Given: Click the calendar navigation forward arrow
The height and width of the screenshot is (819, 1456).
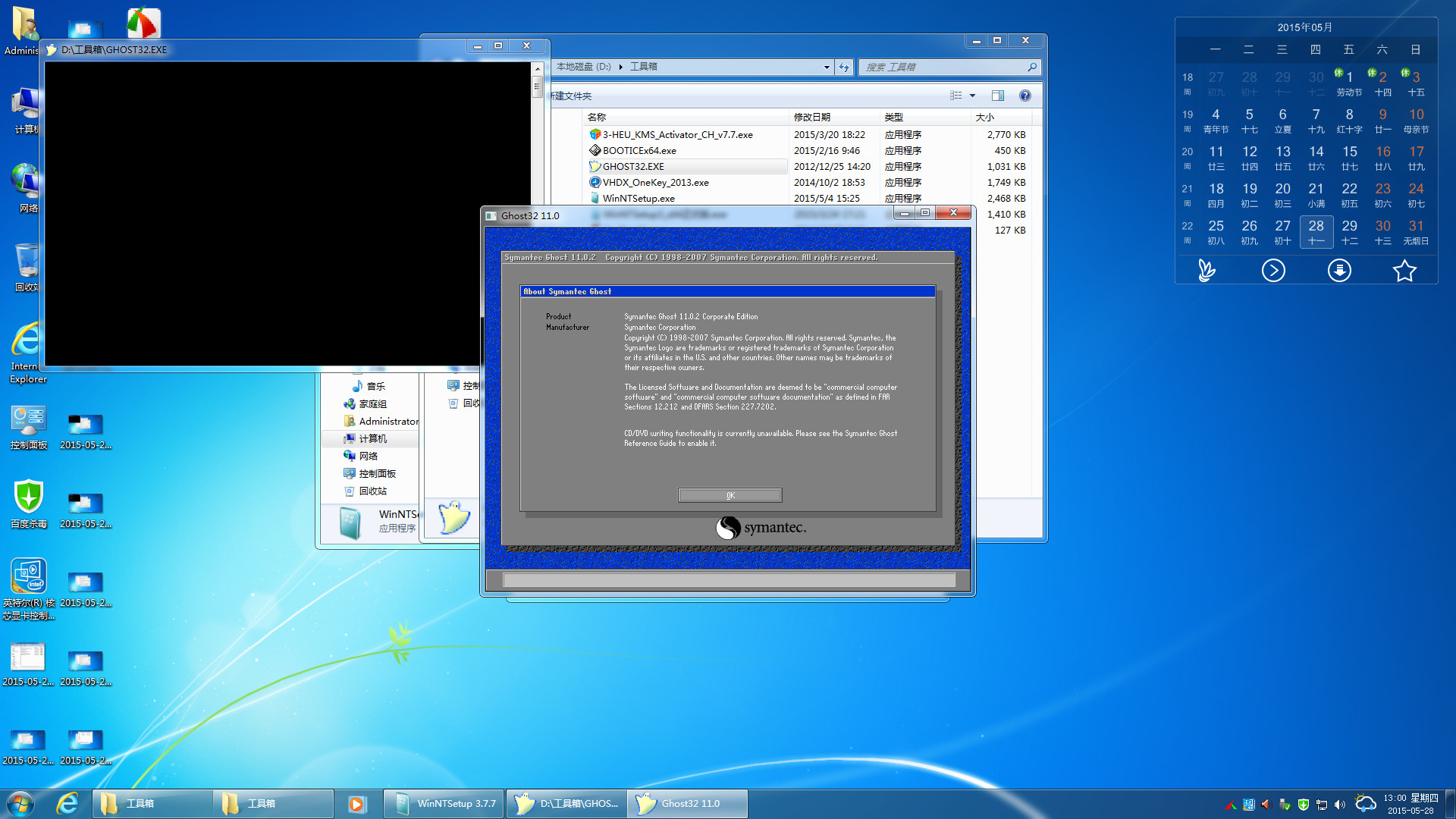Looking at the screenshot, I should (x=1273, y=271).
